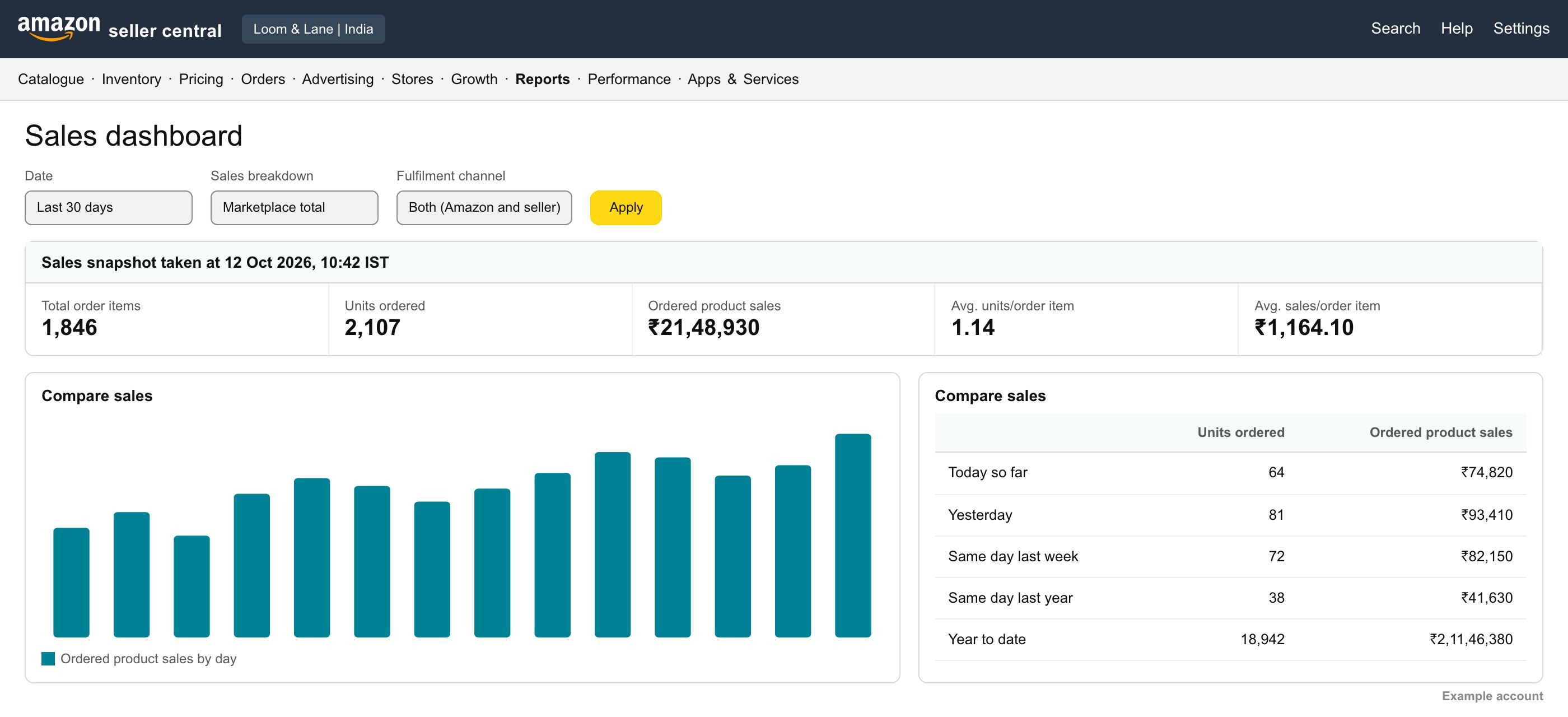Click the Units ordered column header
This screenshot has width=1568, height=717.
point(1240,432)
